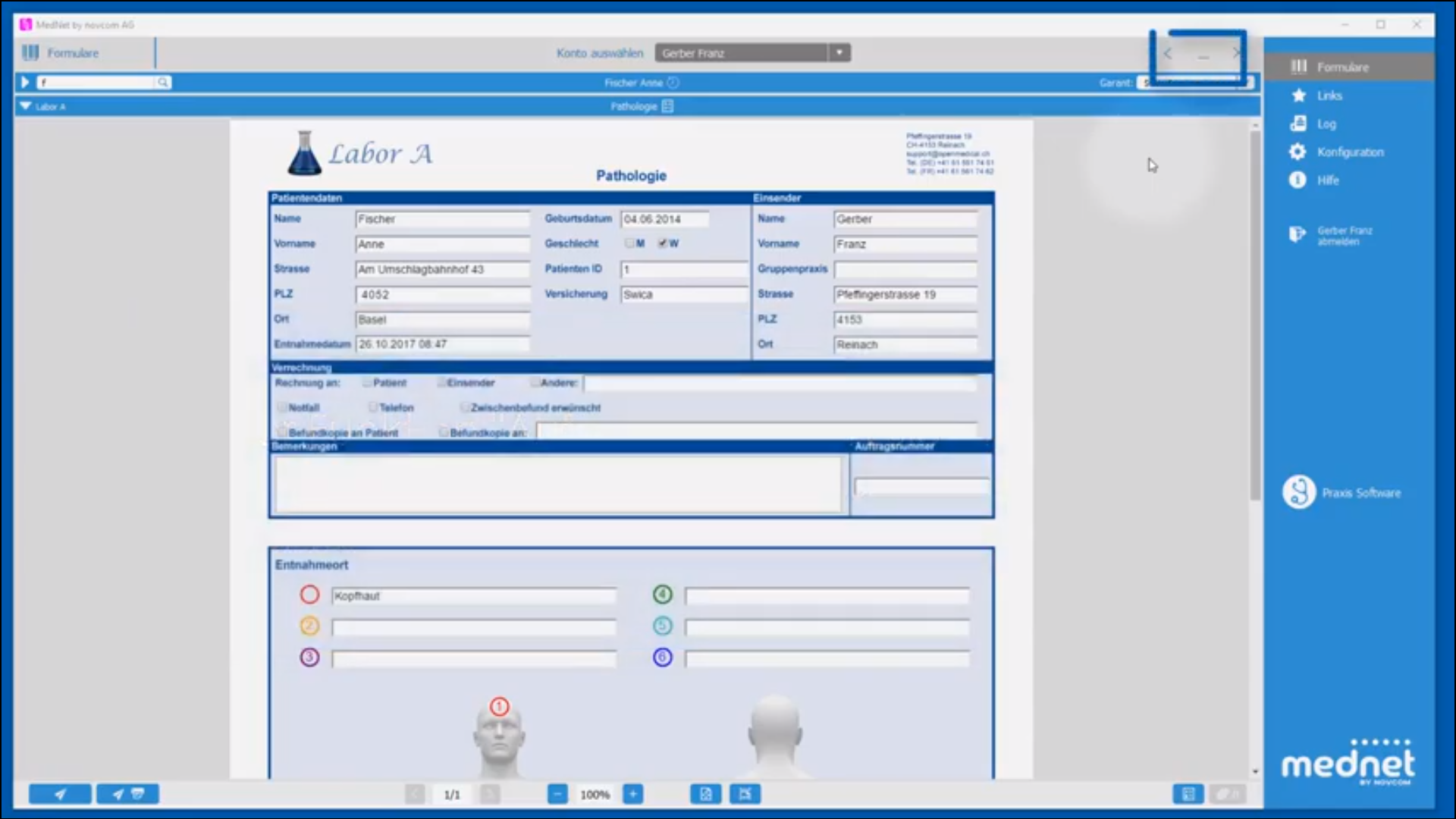1456x819 pixels.
Task: Expand the search filter panel arrow
Action: click(x=25, y=82)
